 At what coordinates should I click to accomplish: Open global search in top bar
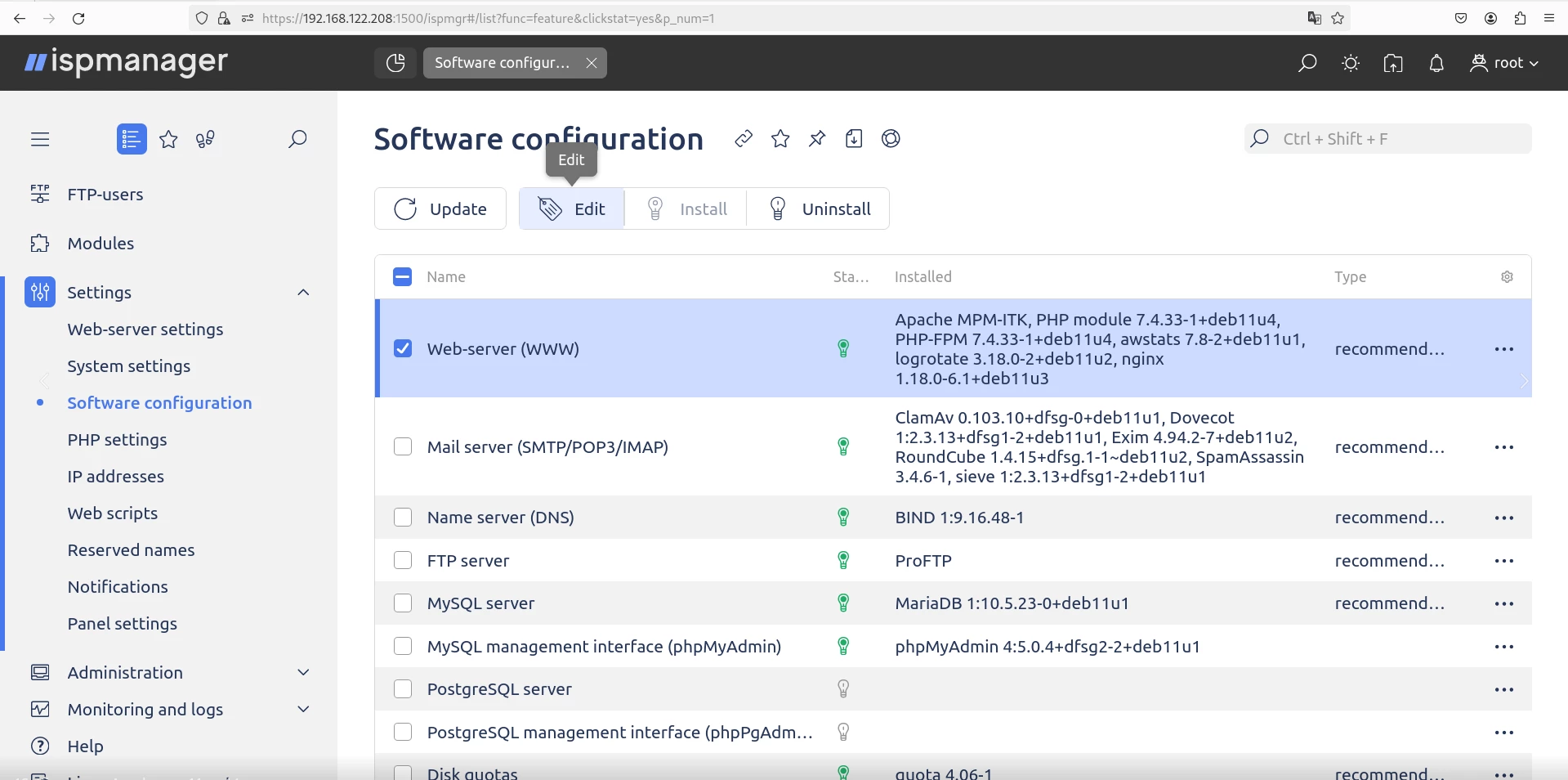[x=1307, y=63]
